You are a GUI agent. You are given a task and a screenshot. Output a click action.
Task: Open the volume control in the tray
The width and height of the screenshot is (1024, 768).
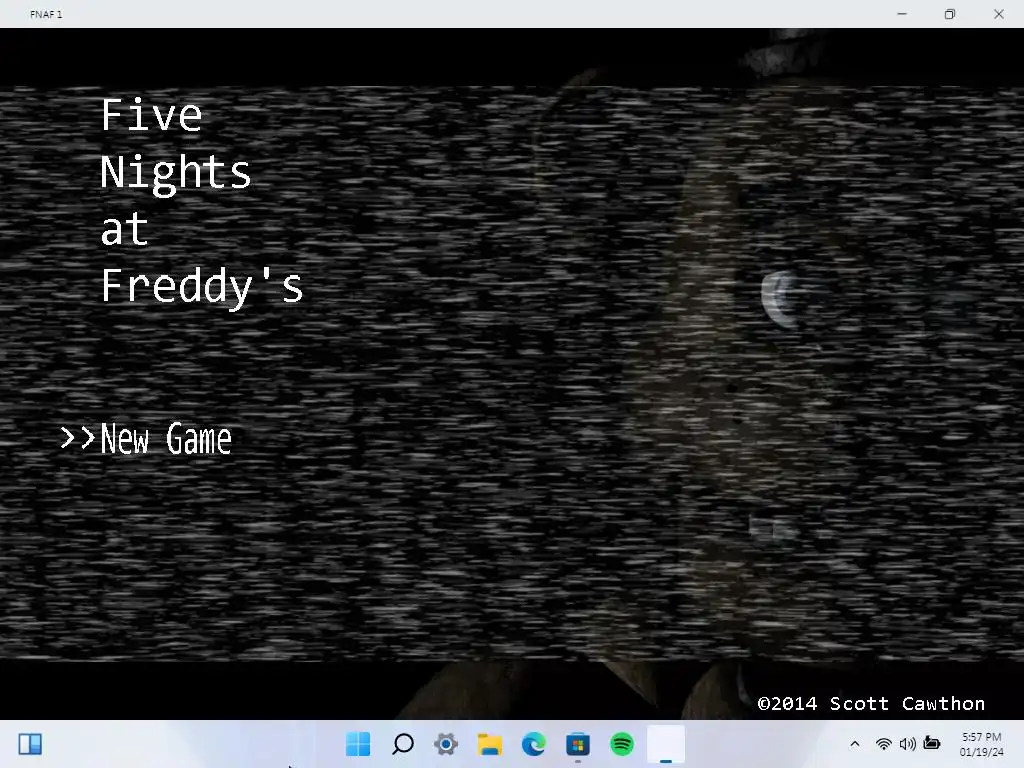907,744
